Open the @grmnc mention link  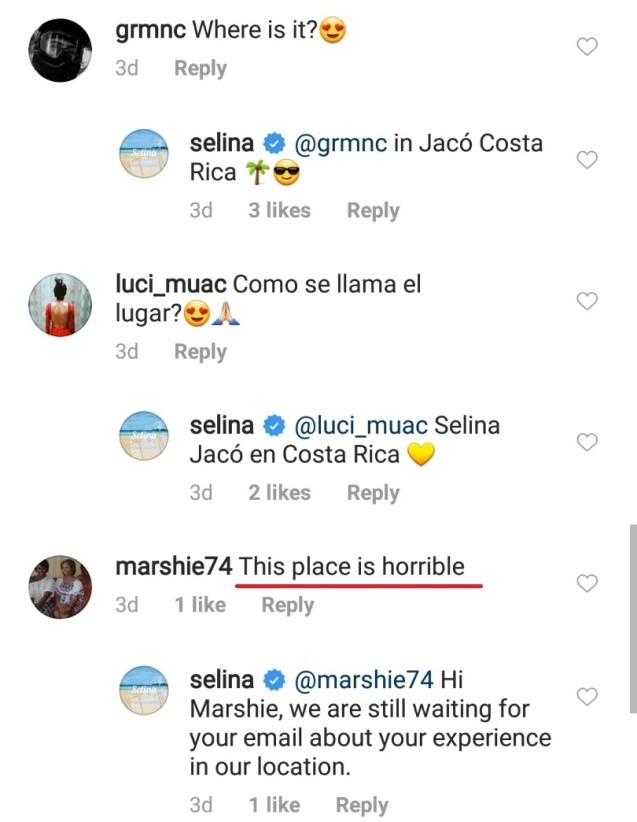click(338, 143)
